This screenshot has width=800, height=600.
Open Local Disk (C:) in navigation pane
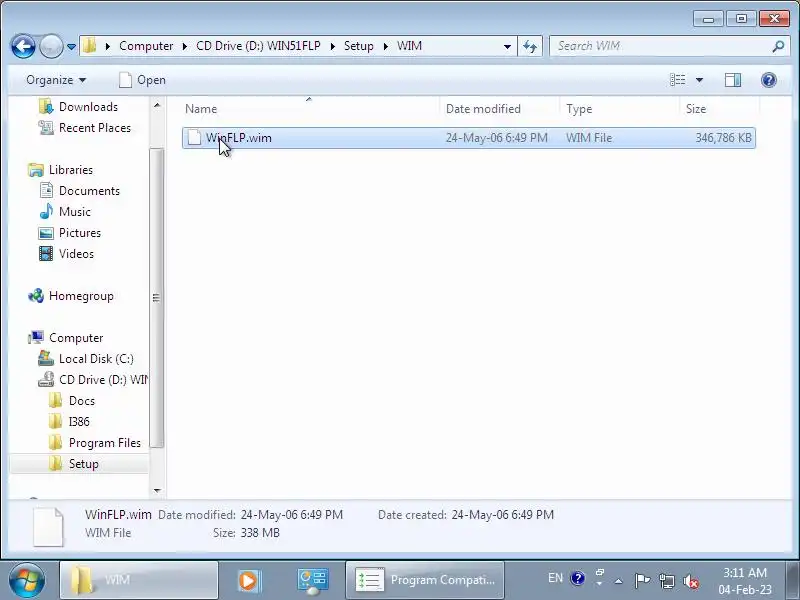[x=86, y=359]
